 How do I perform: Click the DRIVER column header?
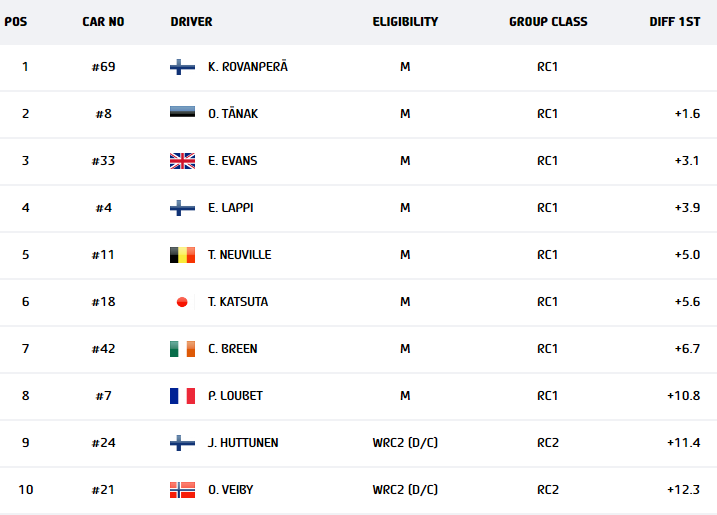click(191, 22)
